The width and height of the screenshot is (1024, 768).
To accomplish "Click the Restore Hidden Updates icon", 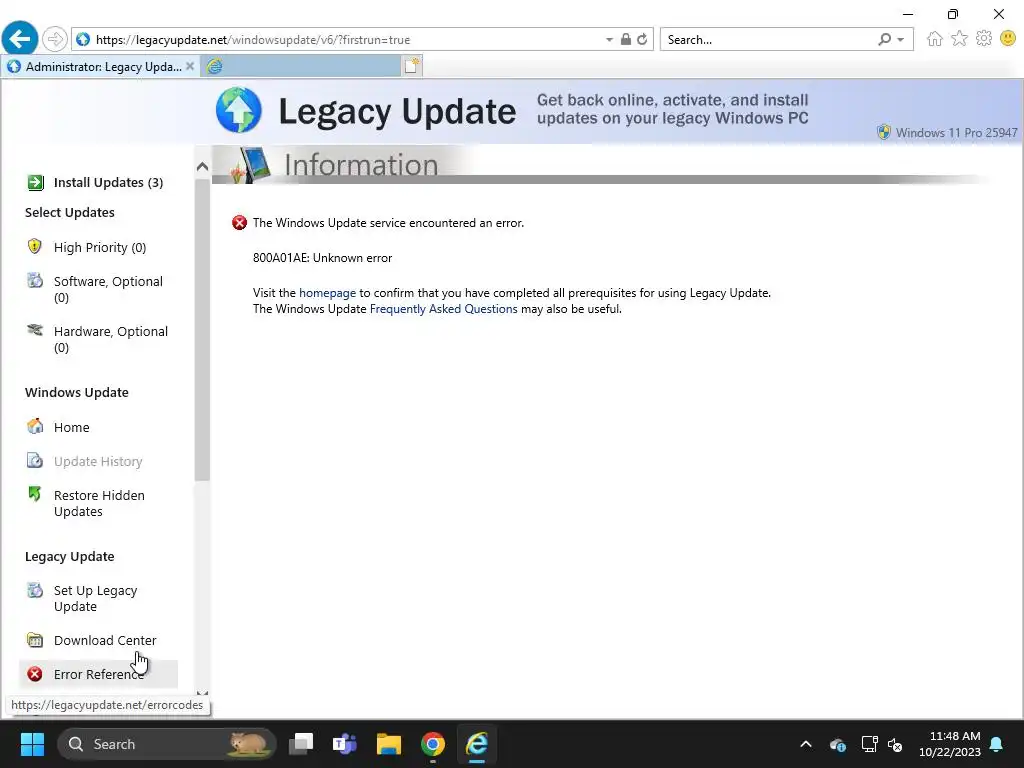I will tap(35, 494).
